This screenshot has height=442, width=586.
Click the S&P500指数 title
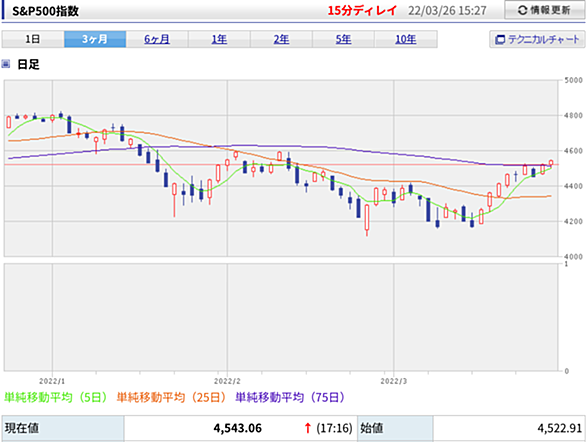(46, 11)
